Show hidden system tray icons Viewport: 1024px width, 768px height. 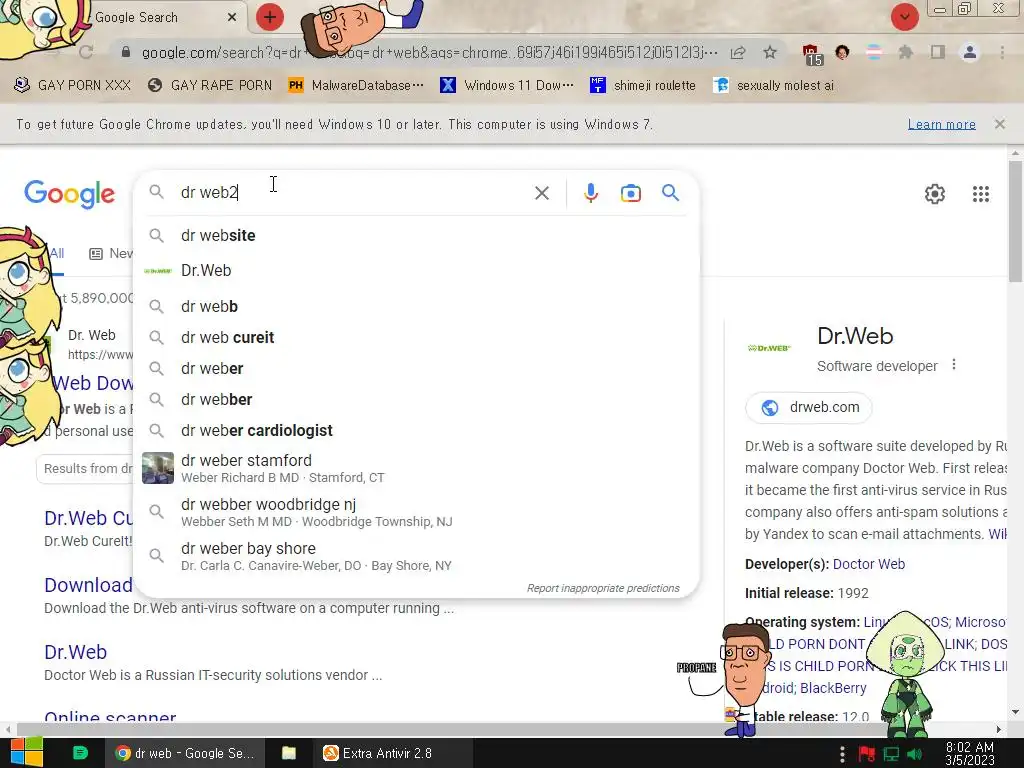[x=842, y=754]
